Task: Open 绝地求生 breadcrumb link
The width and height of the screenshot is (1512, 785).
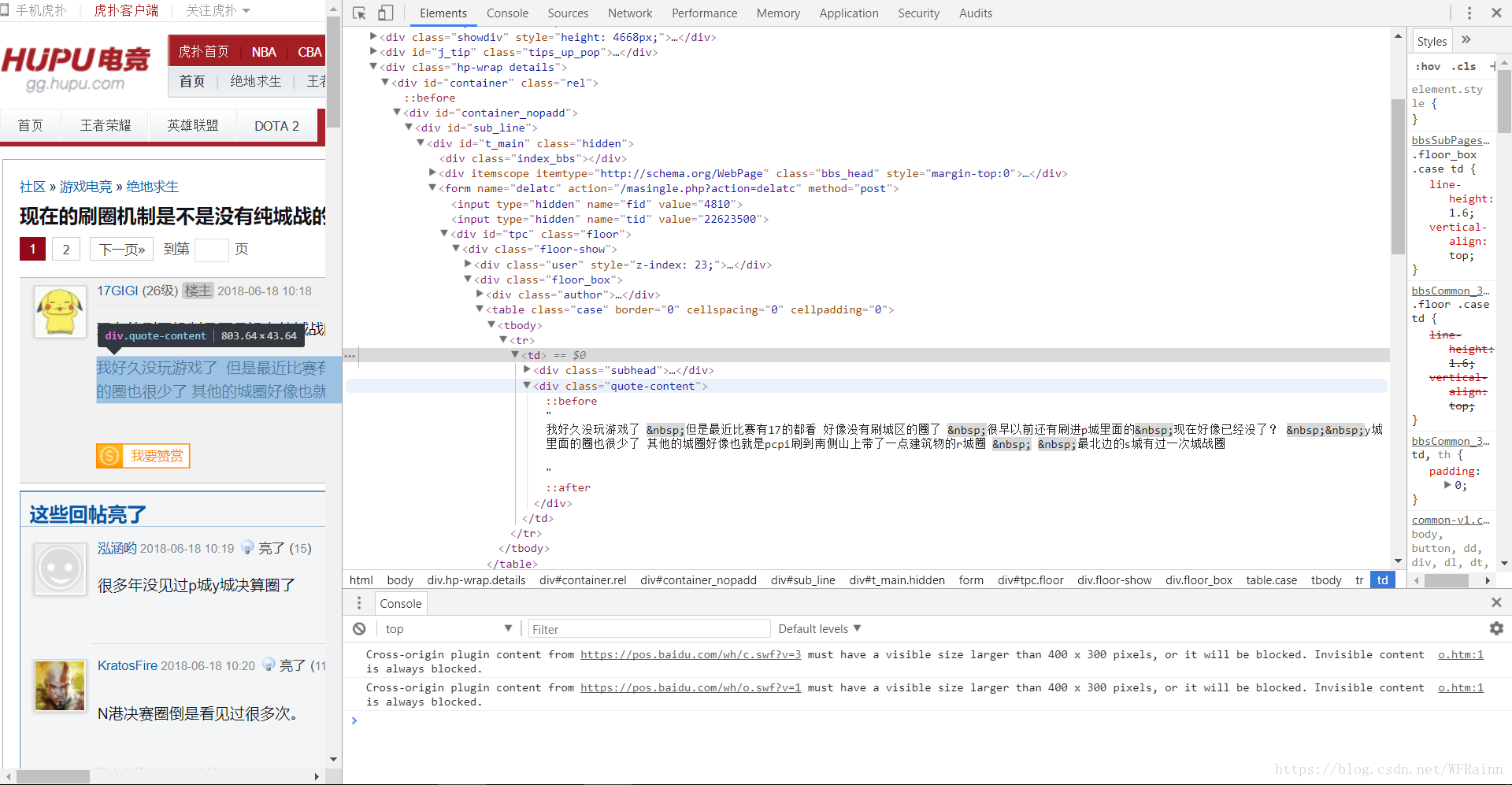Action: (152, 187)
